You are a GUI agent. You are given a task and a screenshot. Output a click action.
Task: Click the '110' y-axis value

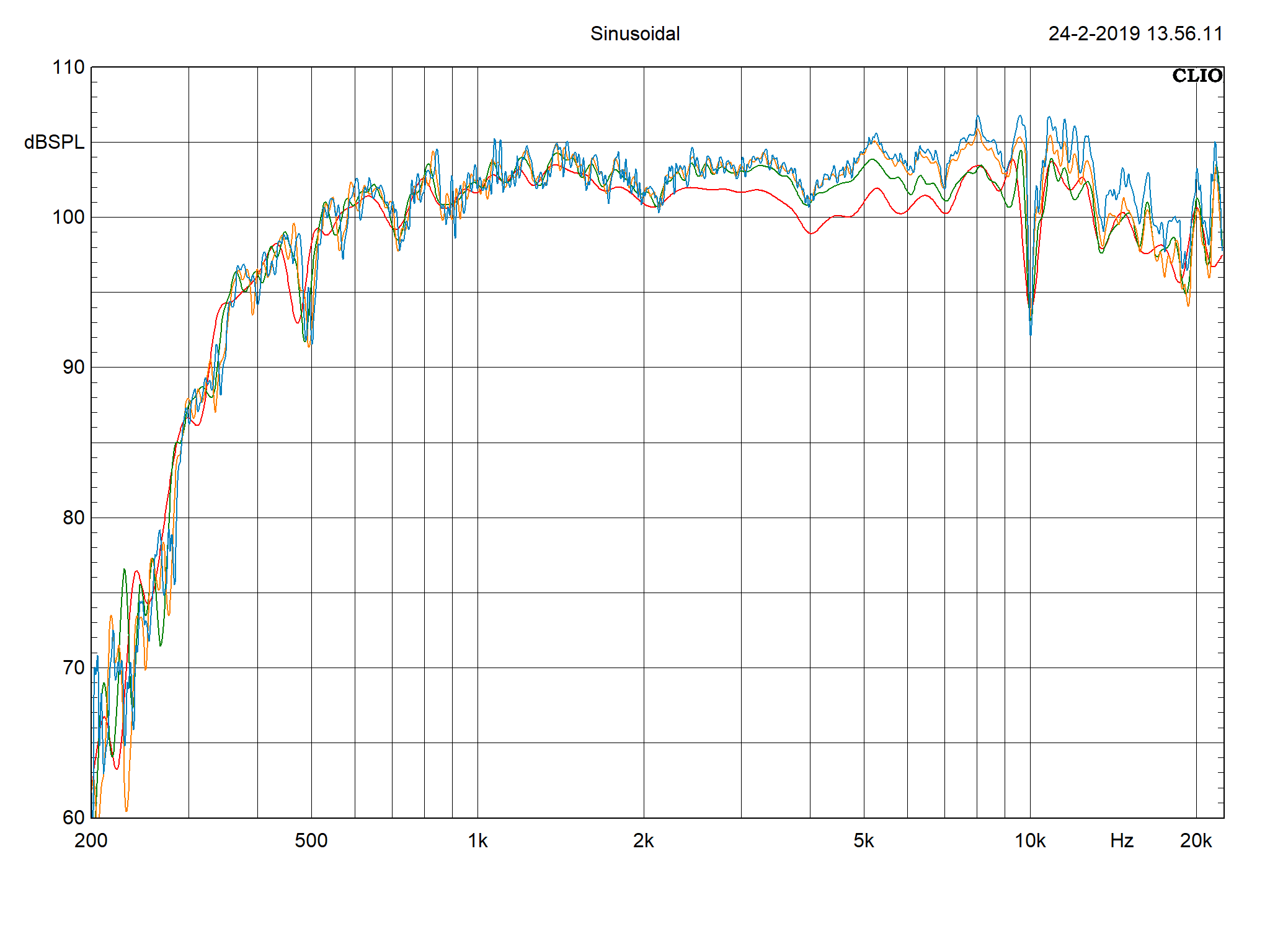(68, 67)
